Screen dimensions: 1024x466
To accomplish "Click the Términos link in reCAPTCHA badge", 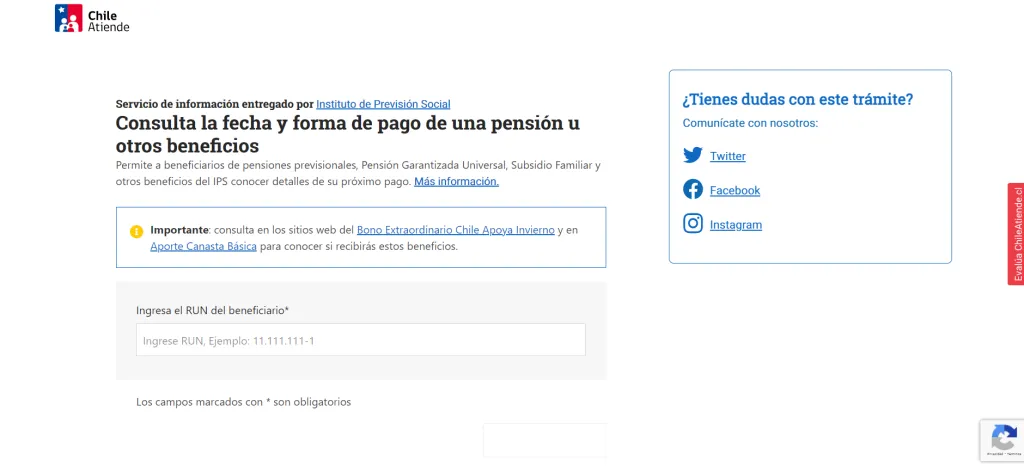I will pyautogui.click(x=1011, y=455).
